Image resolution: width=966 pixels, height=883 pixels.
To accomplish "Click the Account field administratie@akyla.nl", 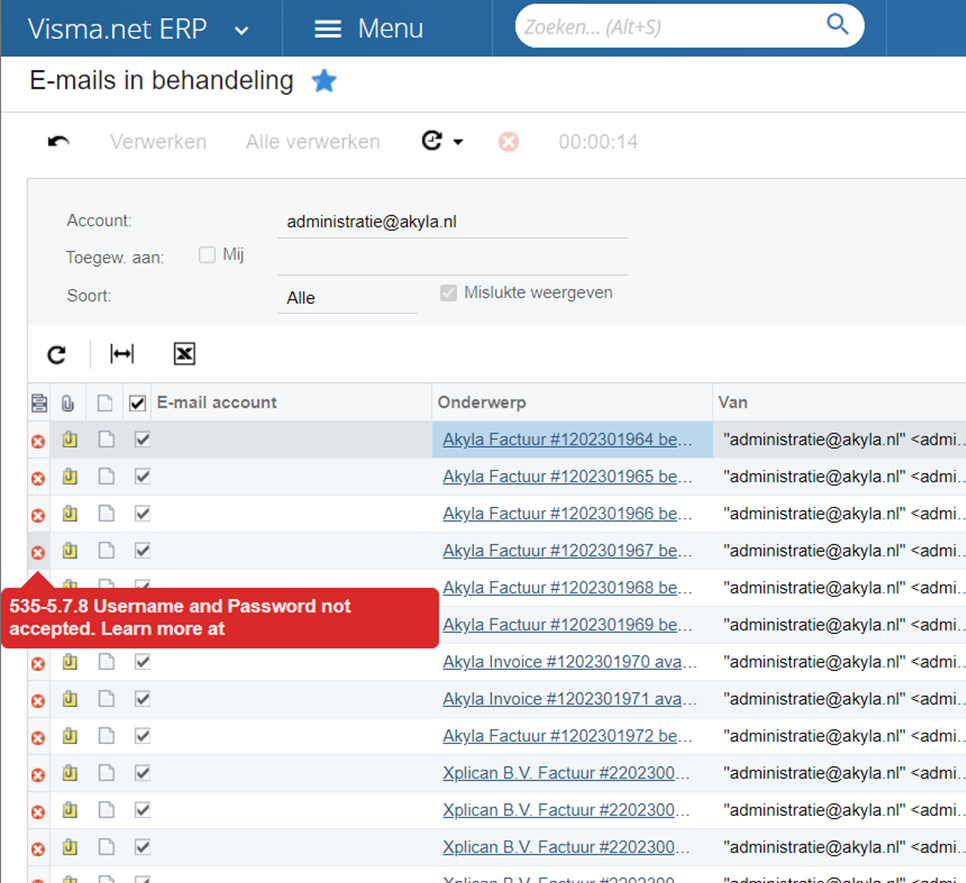I will coord(453,222).
